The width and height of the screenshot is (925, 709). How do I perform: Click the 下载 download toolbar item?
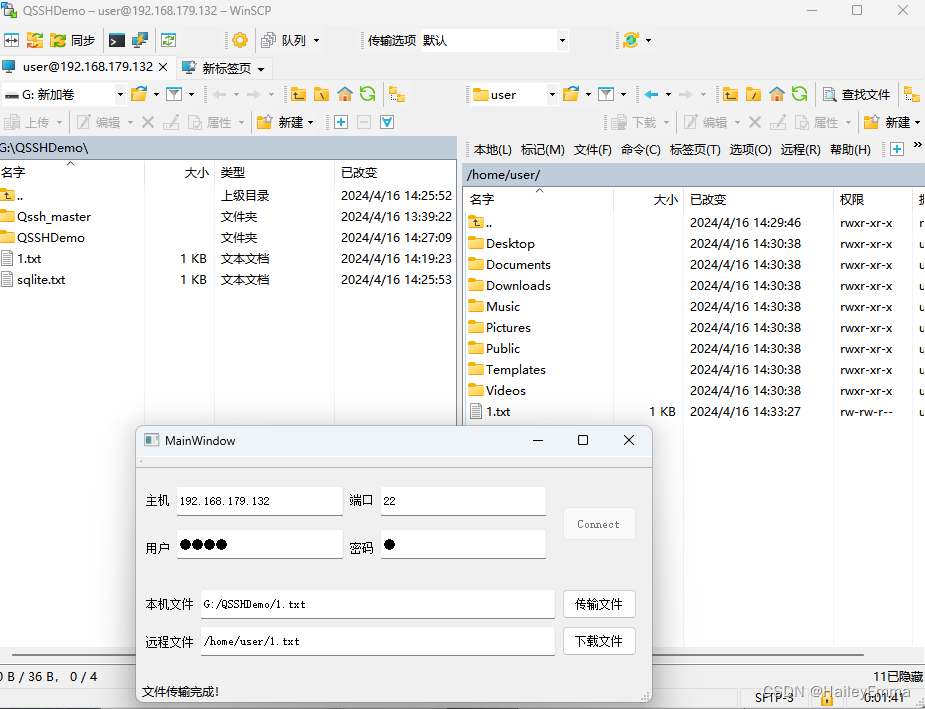click(639, 122)
